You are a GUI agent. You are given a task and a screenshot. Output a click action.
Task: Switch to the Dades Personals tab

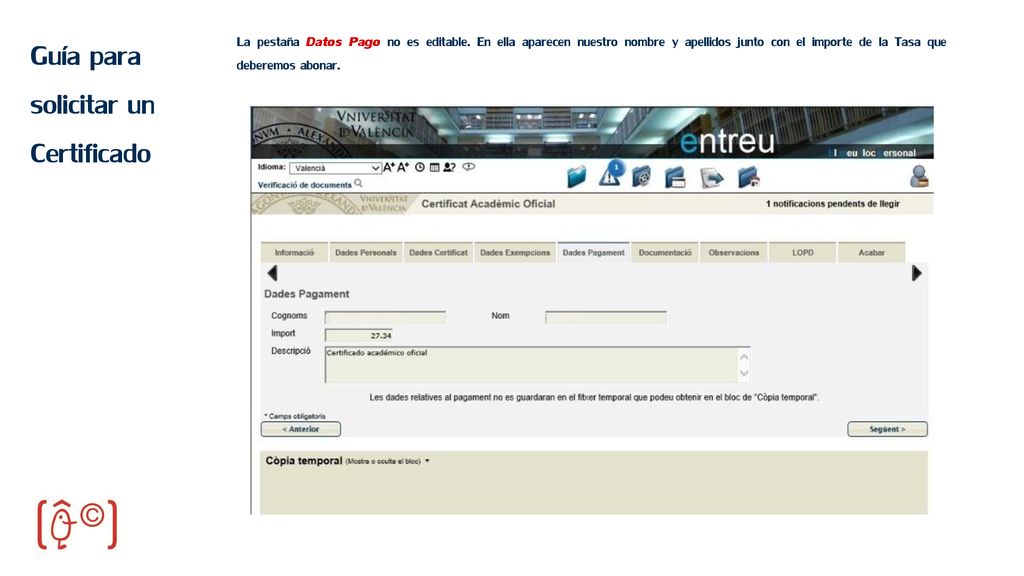366,253
